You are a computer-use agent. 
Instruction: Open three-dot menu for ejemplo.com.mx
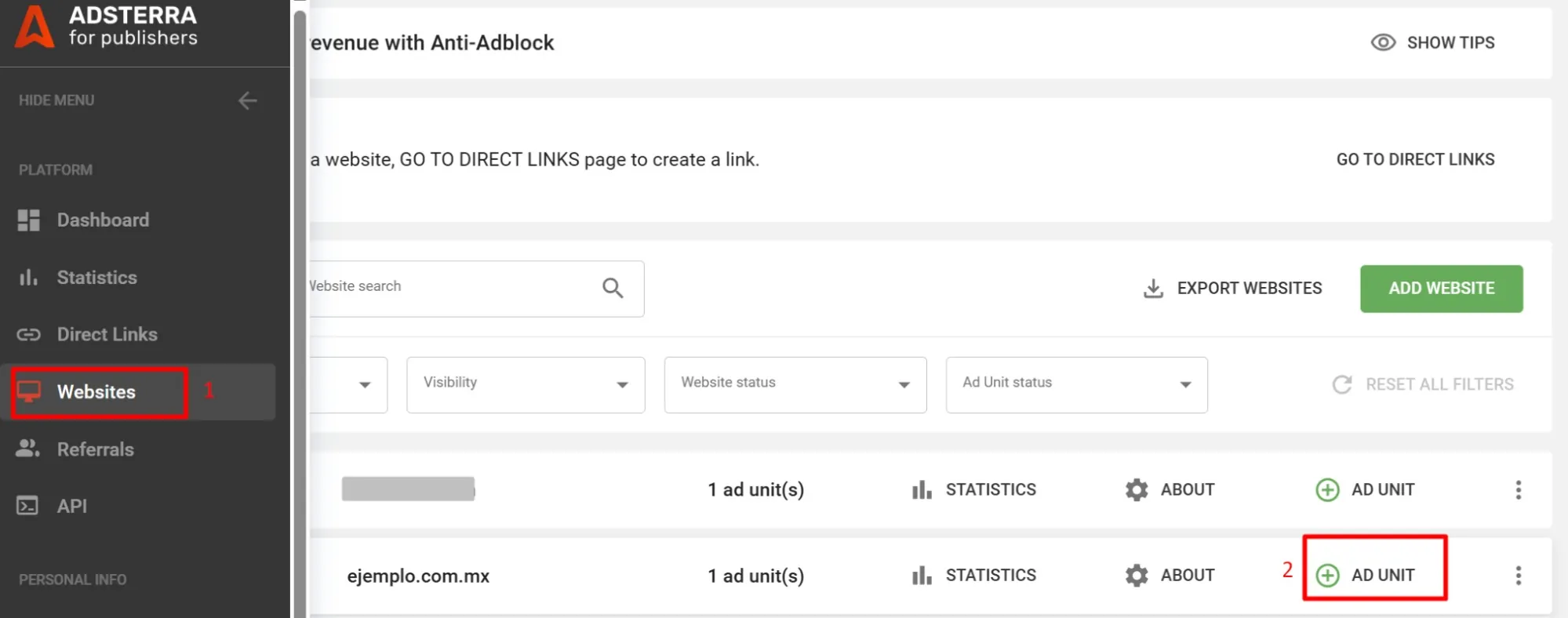tap(1518, 576)
